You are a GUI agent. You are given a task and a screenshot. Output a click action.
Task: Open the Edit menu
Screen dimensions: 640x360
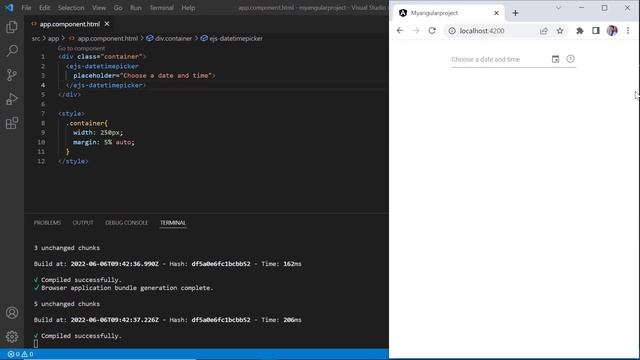click(x=44, y=8)
